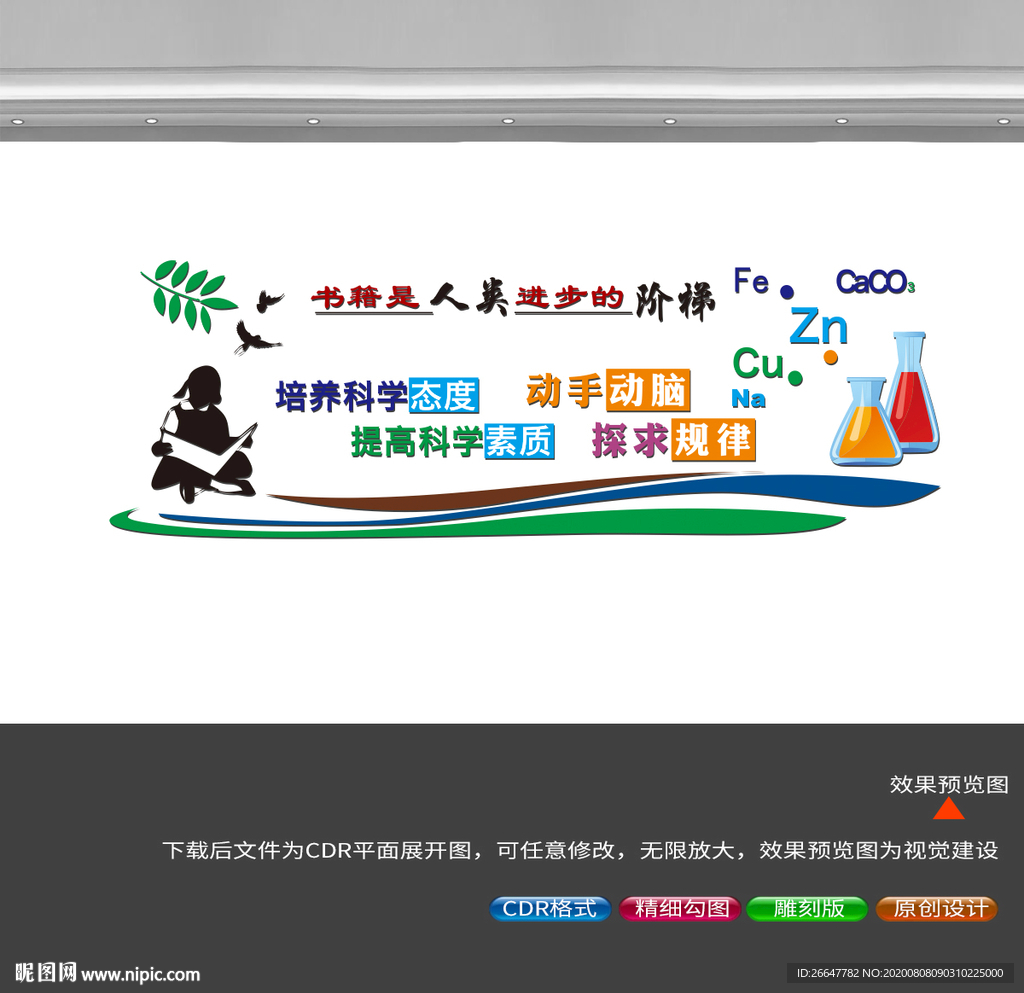Select the orange liquid flask
The width and height of the screenshot is (1024, 993).
(866, 422)
